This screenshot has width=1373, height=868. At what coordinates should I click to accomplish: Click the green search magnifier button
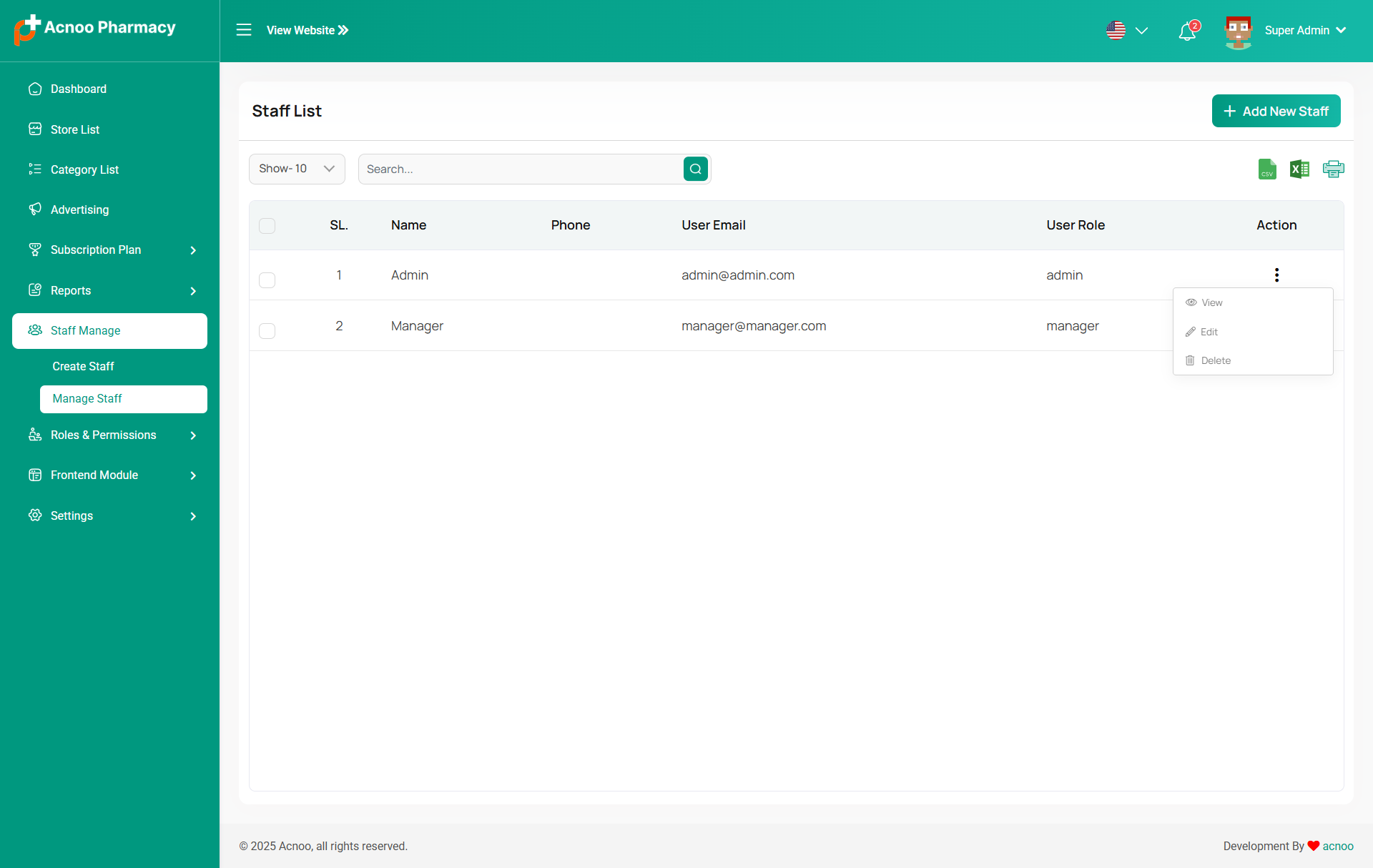coord(695,169)
